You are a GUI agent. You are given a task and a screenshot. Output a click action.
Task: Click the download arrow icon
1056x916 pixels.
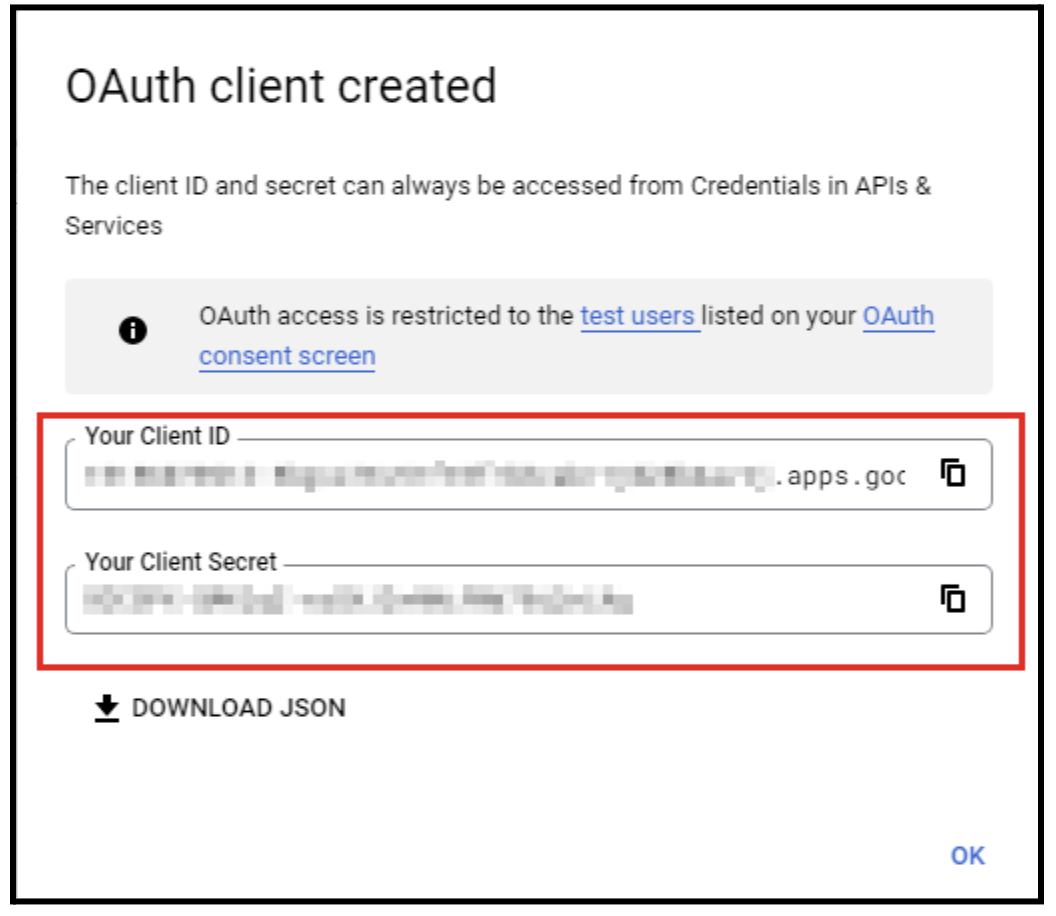point(106,708)
